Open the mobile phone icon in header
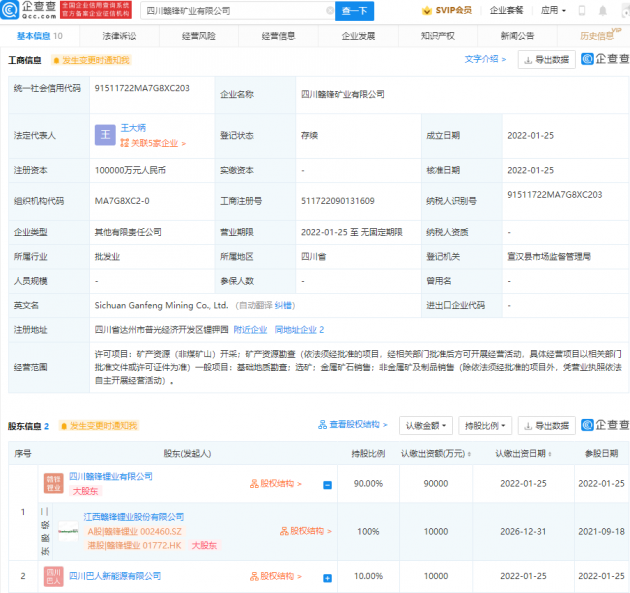This screenshot has height=593, width=630. tap(582, 11)
